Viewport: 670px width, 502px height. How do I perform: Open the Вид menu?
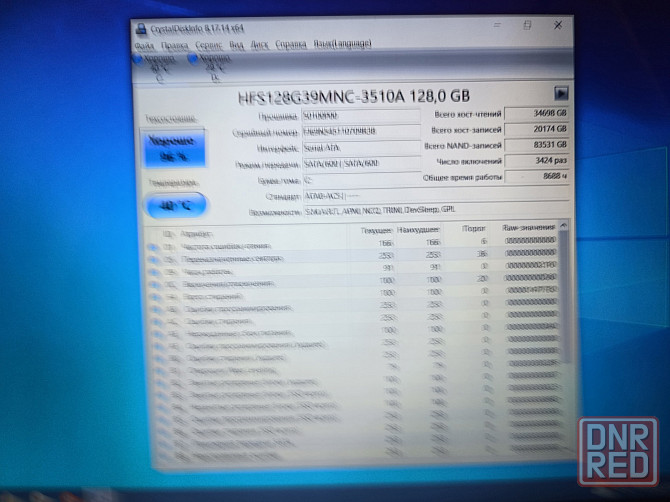pos(236,45)
